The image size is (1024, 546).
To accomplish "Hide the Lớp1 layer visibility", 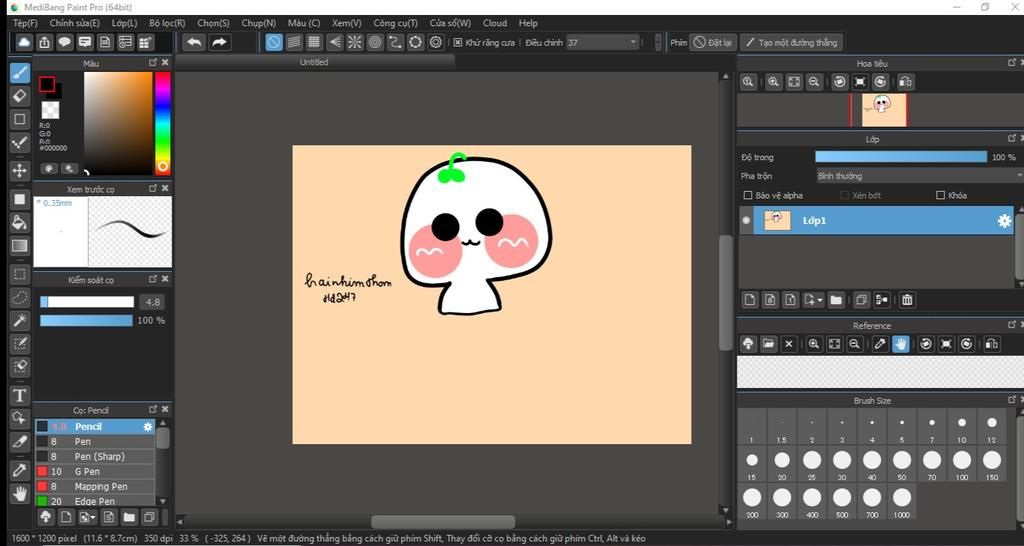I will pos(746,221).
